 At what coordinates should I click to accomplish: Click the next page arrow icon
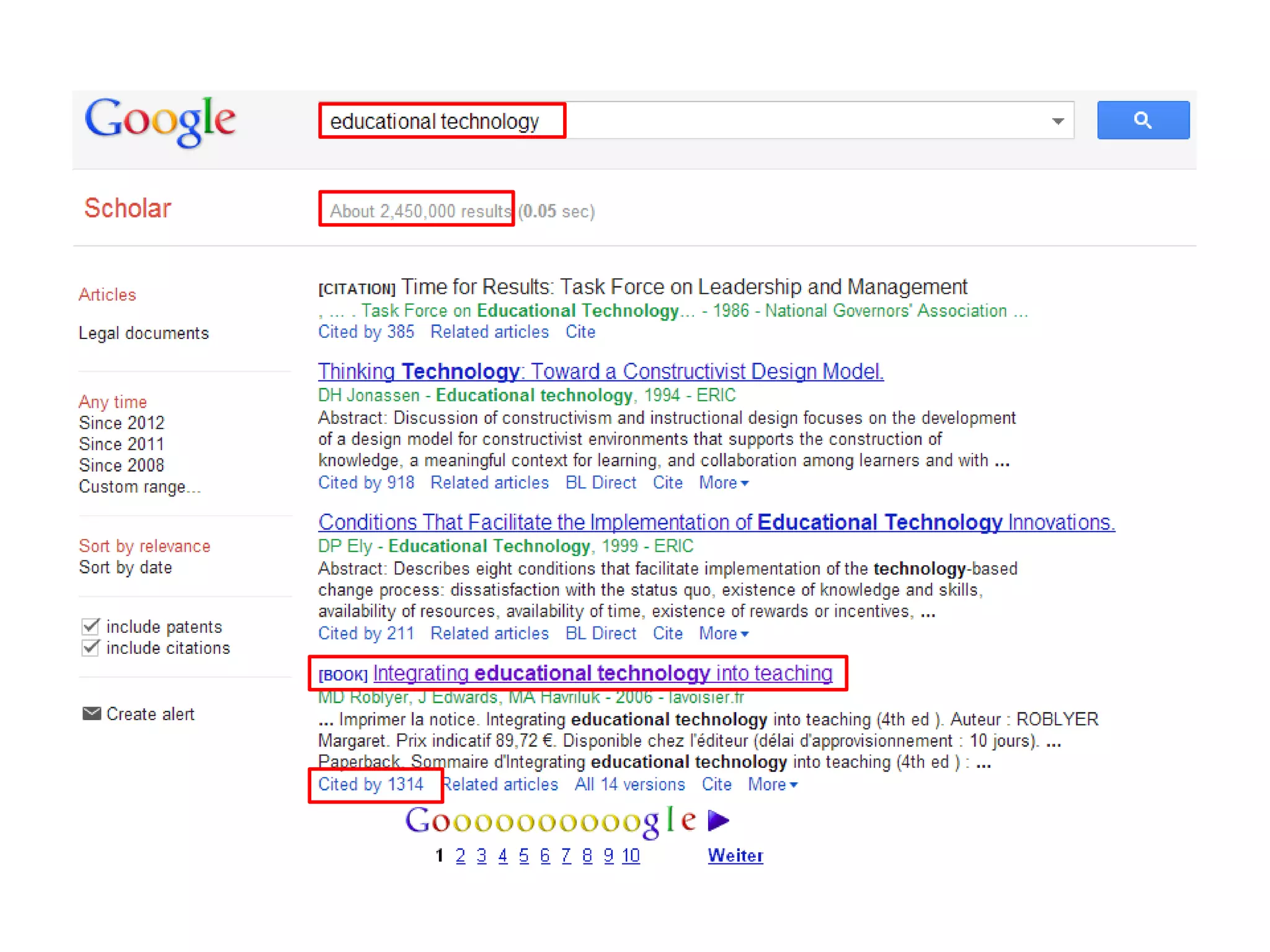pos(718,820)
